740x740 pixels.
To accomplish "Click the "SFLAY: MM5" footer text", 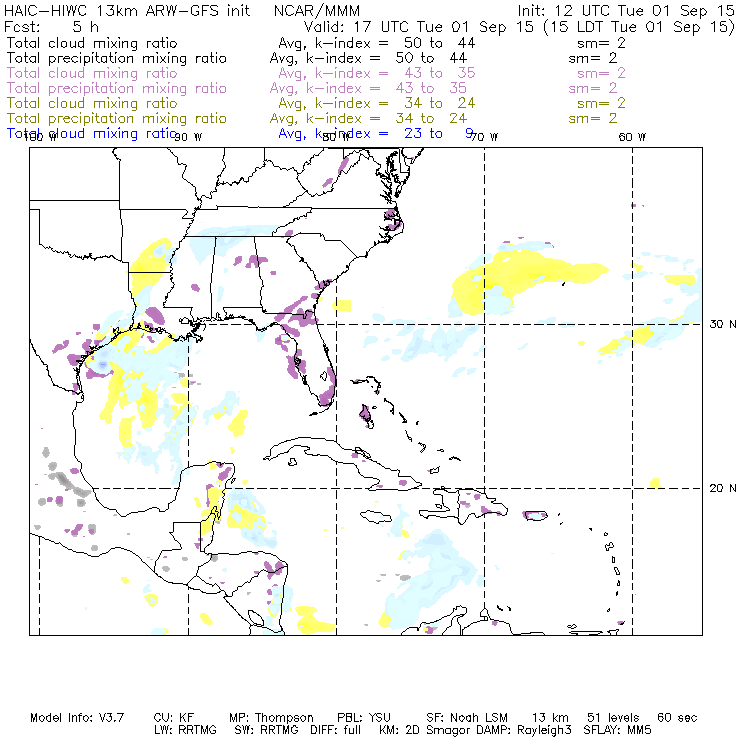I will click(617, 730).
